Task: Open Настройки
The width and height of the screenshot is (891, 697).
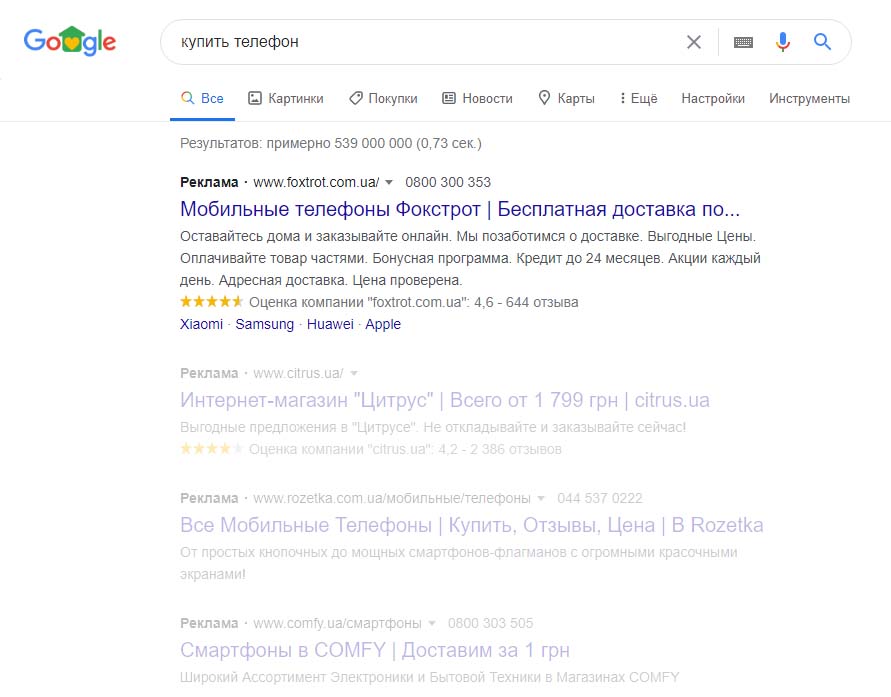Action: (x=713, y=98)
